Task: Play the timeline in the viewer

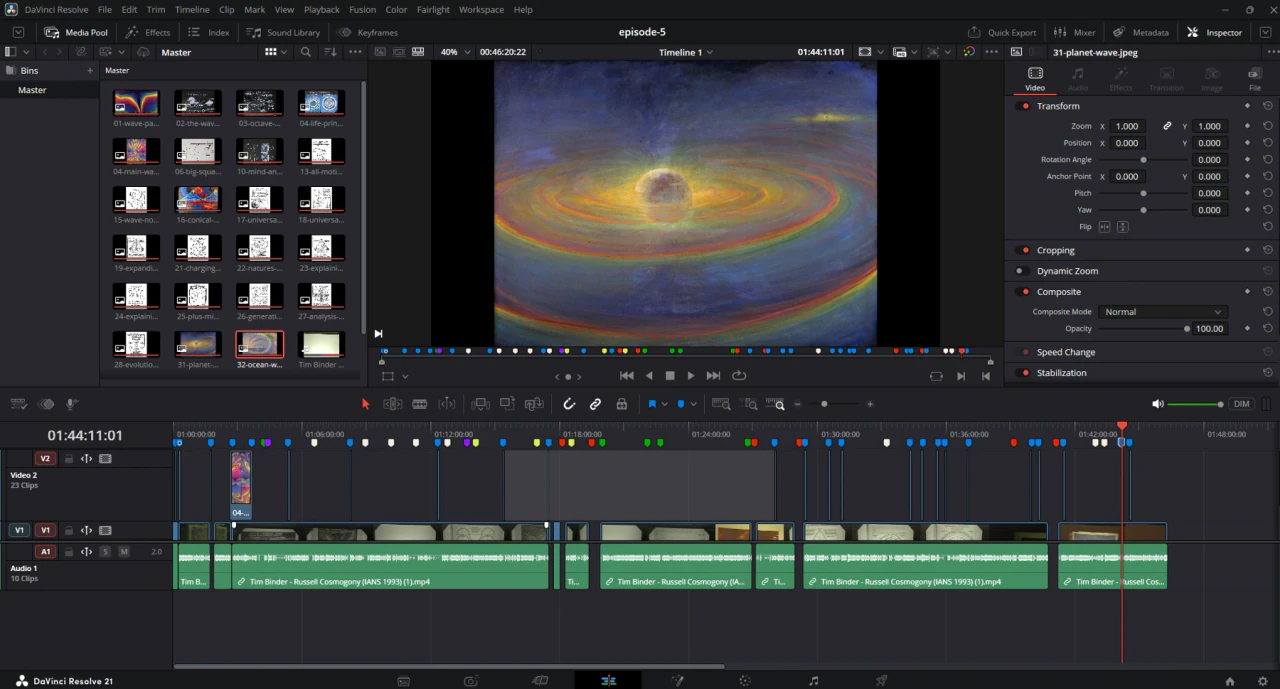Action: pyautogui.click(x=691, y=376)
